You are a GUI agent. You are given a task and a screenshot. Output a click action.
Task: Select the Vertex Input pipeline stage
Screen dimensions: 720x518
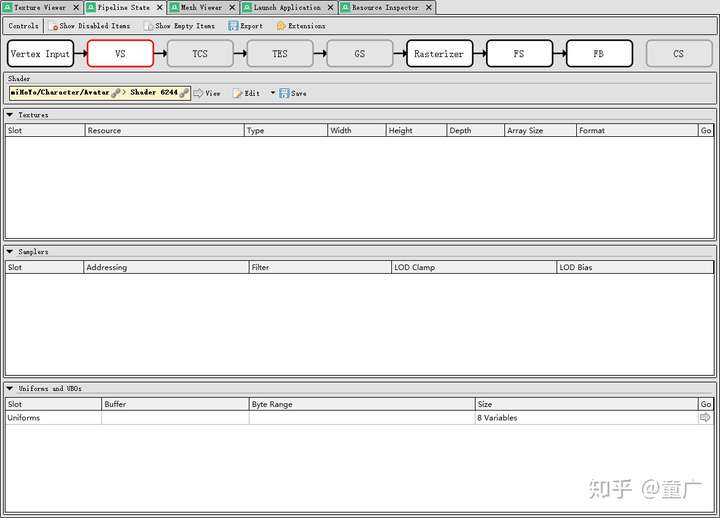(40, 54)
